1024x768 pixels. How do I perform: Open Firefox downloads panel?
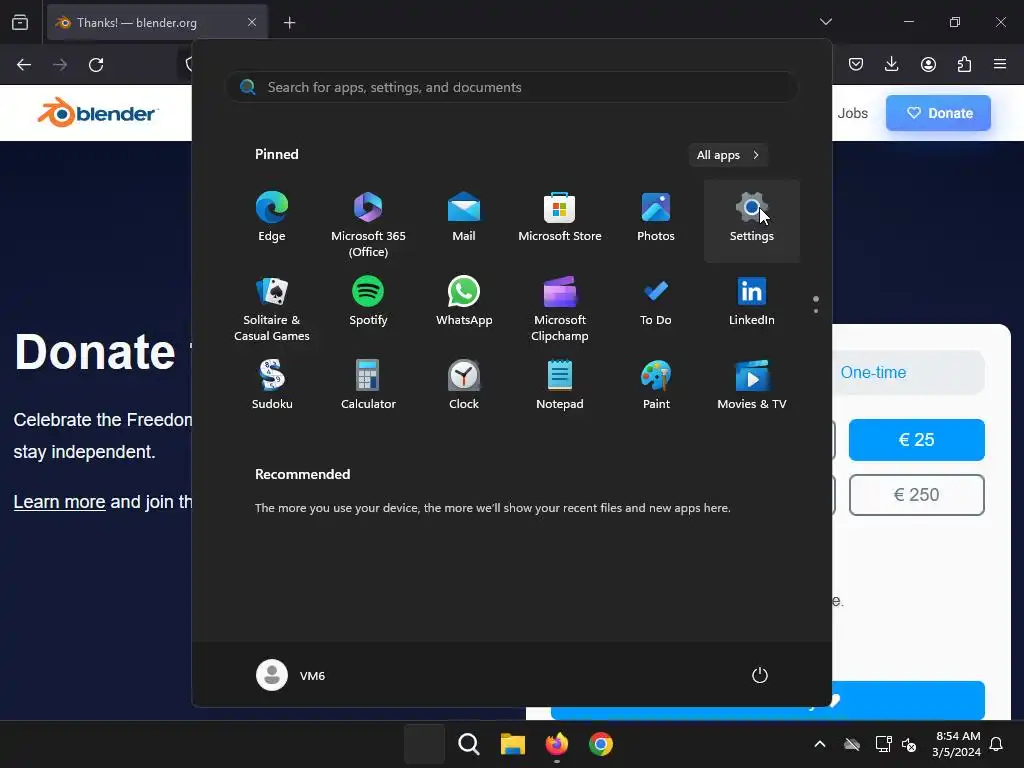coord(891,64)
